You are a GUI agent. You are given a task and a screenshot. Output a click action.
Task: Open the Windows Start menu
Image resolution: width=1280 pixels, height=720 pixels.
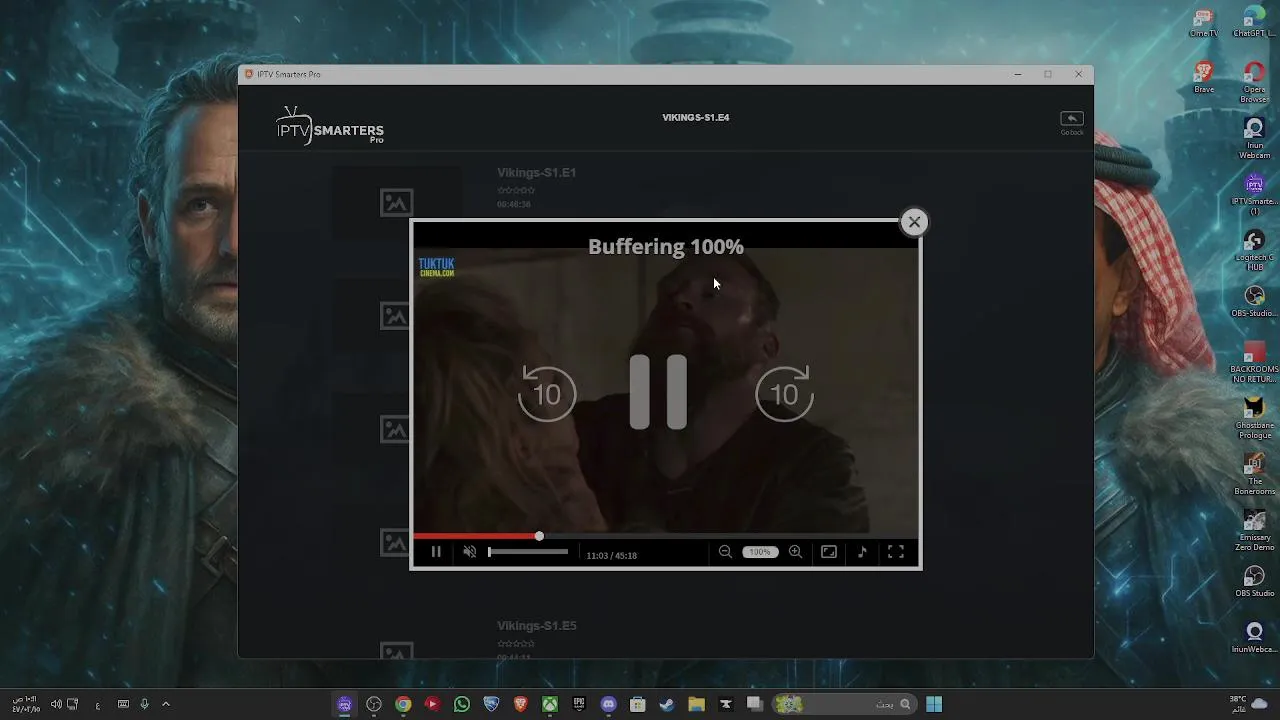[x=934, y=704]
